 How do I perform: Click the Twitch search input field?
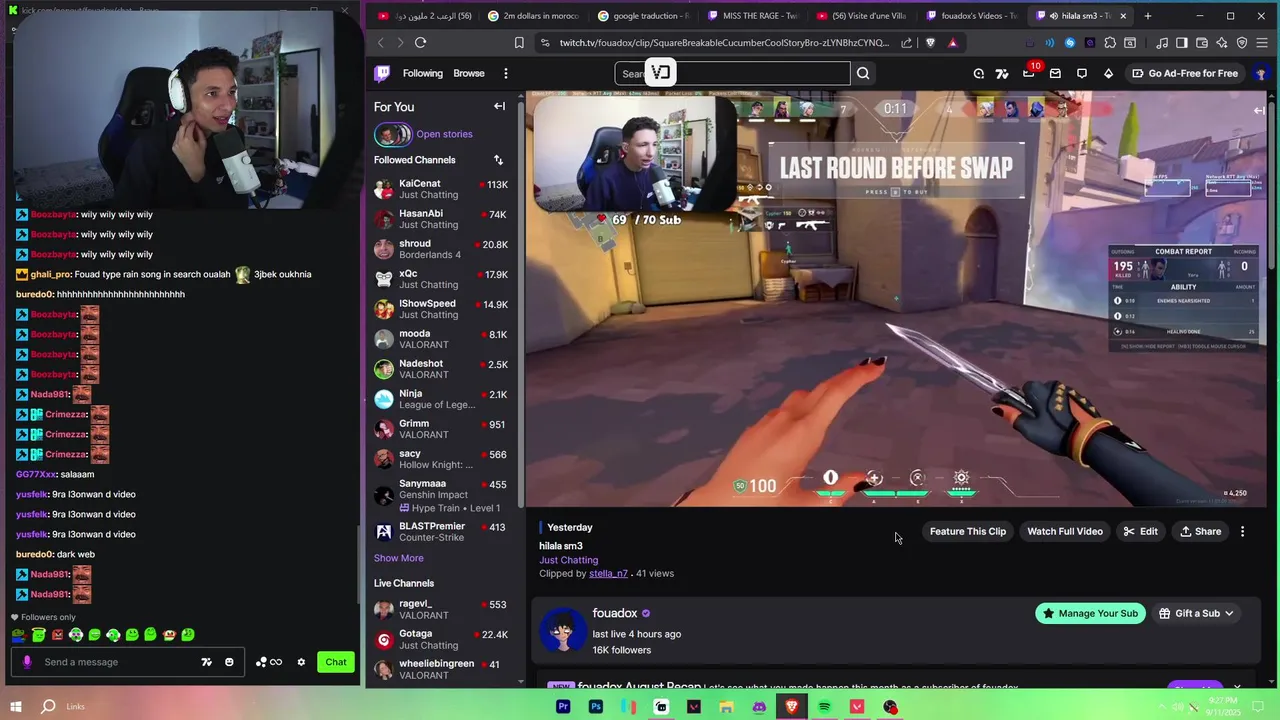[x=732, y=73]
